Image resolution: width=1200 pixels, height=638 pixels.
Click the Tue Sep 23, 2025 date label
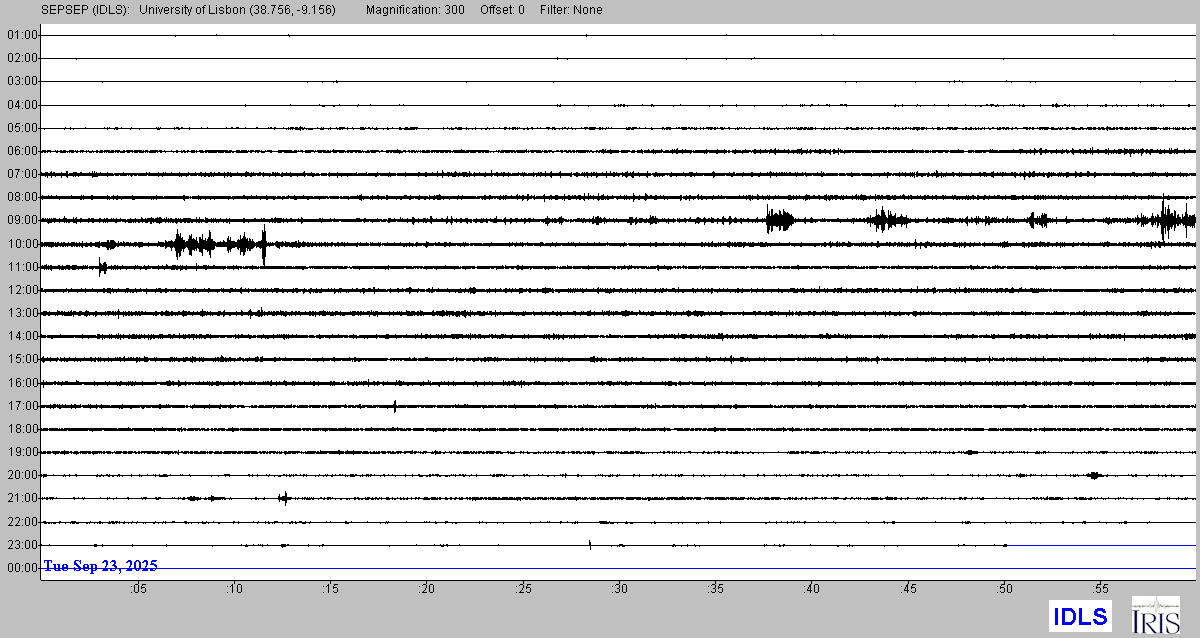tap(100, 566)
